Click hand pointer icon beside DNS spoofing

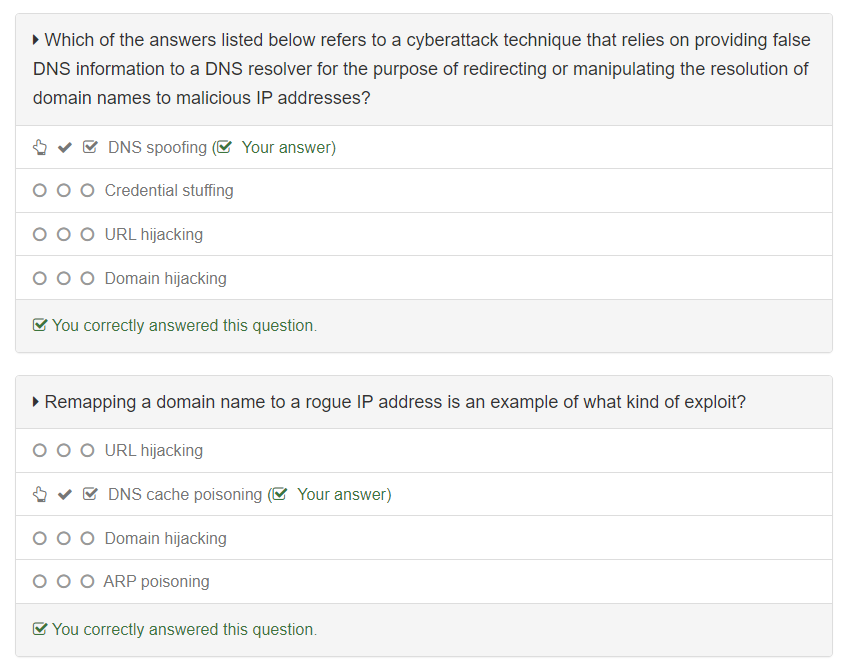point(40,148)
